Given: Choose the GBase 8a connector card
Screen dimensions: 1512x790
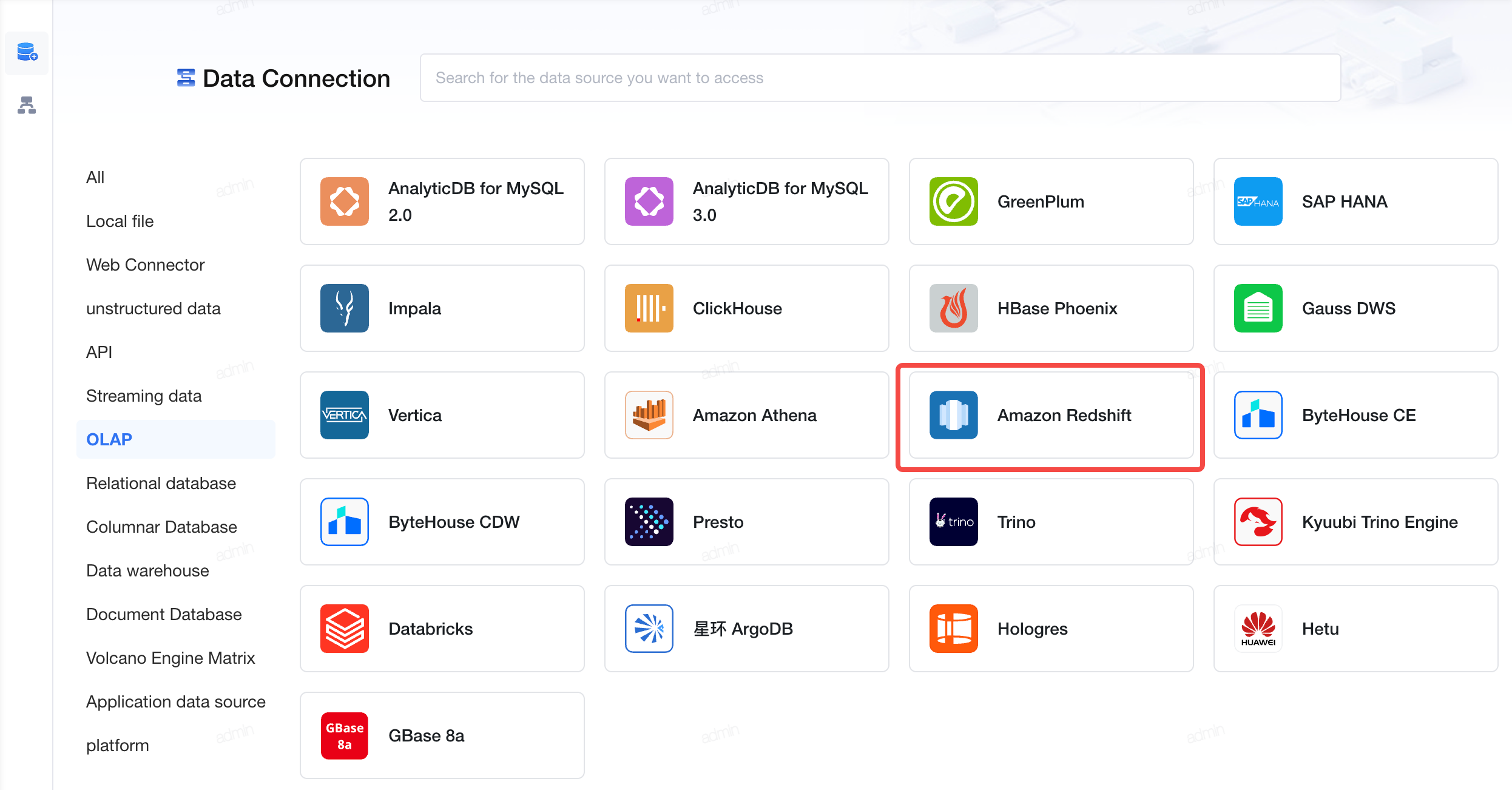Looking at the screenshot, I should [x=442, y=735].
